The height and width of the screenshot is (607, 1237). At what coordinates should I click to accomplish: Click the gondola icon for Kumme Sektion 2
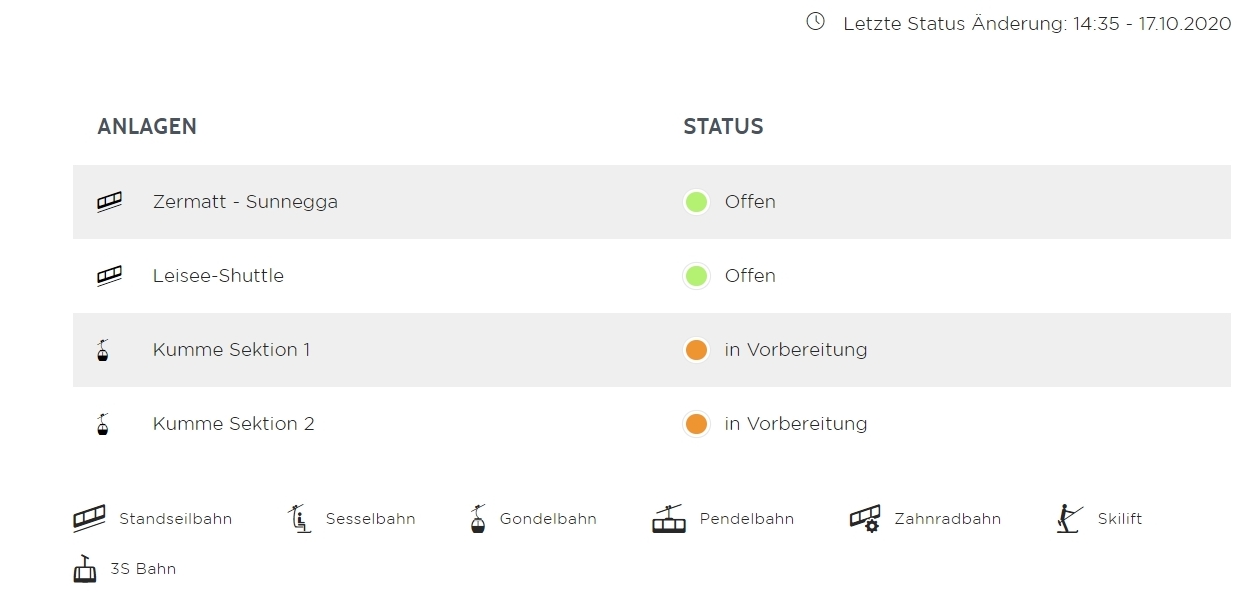tap(102, 424)
